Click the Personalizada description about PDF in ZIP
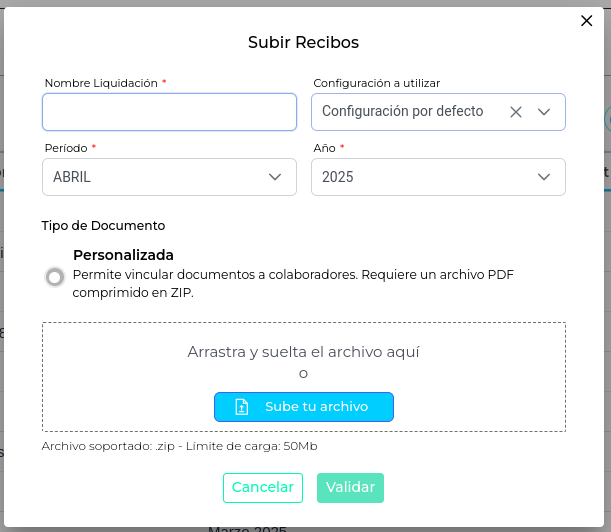 coord(293,284)
